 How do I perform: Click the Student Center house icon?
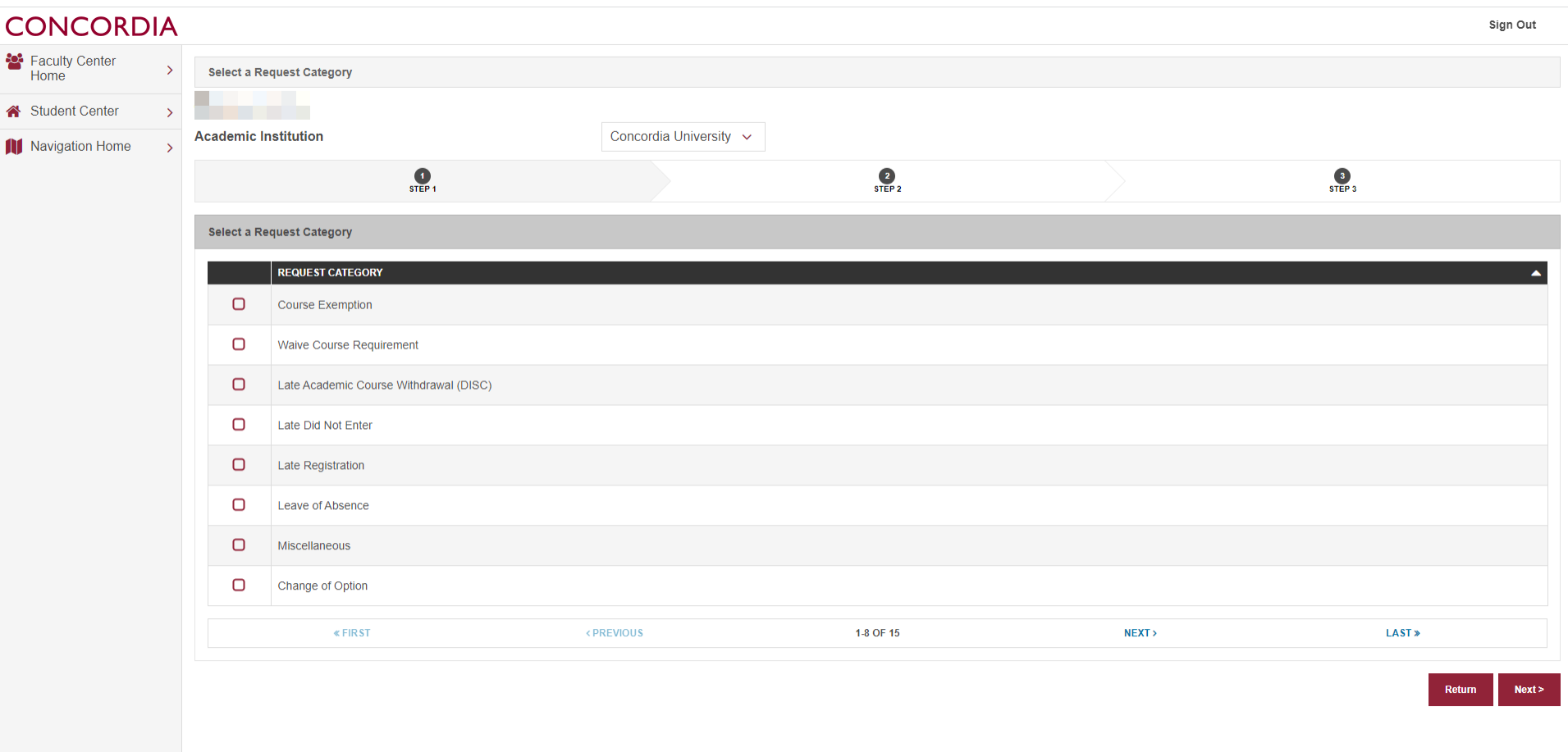14,112
